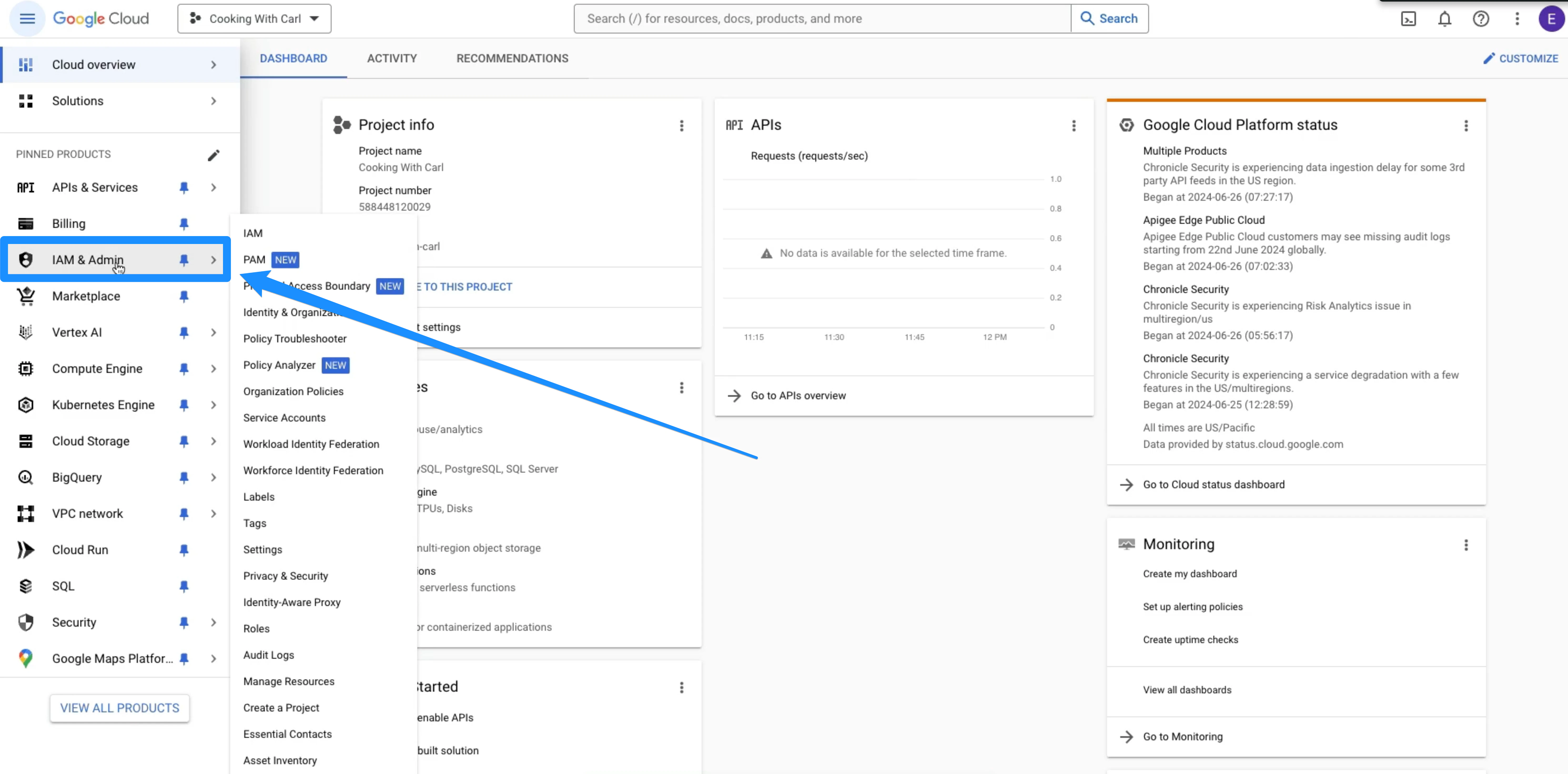Unpin Cloud Storage from pinned products
Image resolution: width=1568 pixels, height=774 pixels.
click(184, 441)
